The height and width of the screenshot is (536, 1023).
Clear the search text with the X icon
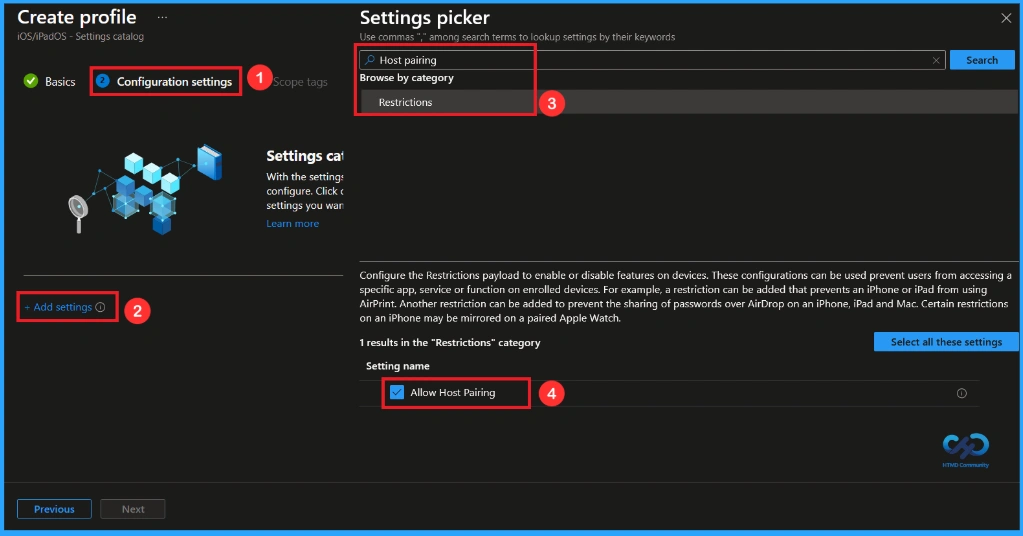point(936,60)
